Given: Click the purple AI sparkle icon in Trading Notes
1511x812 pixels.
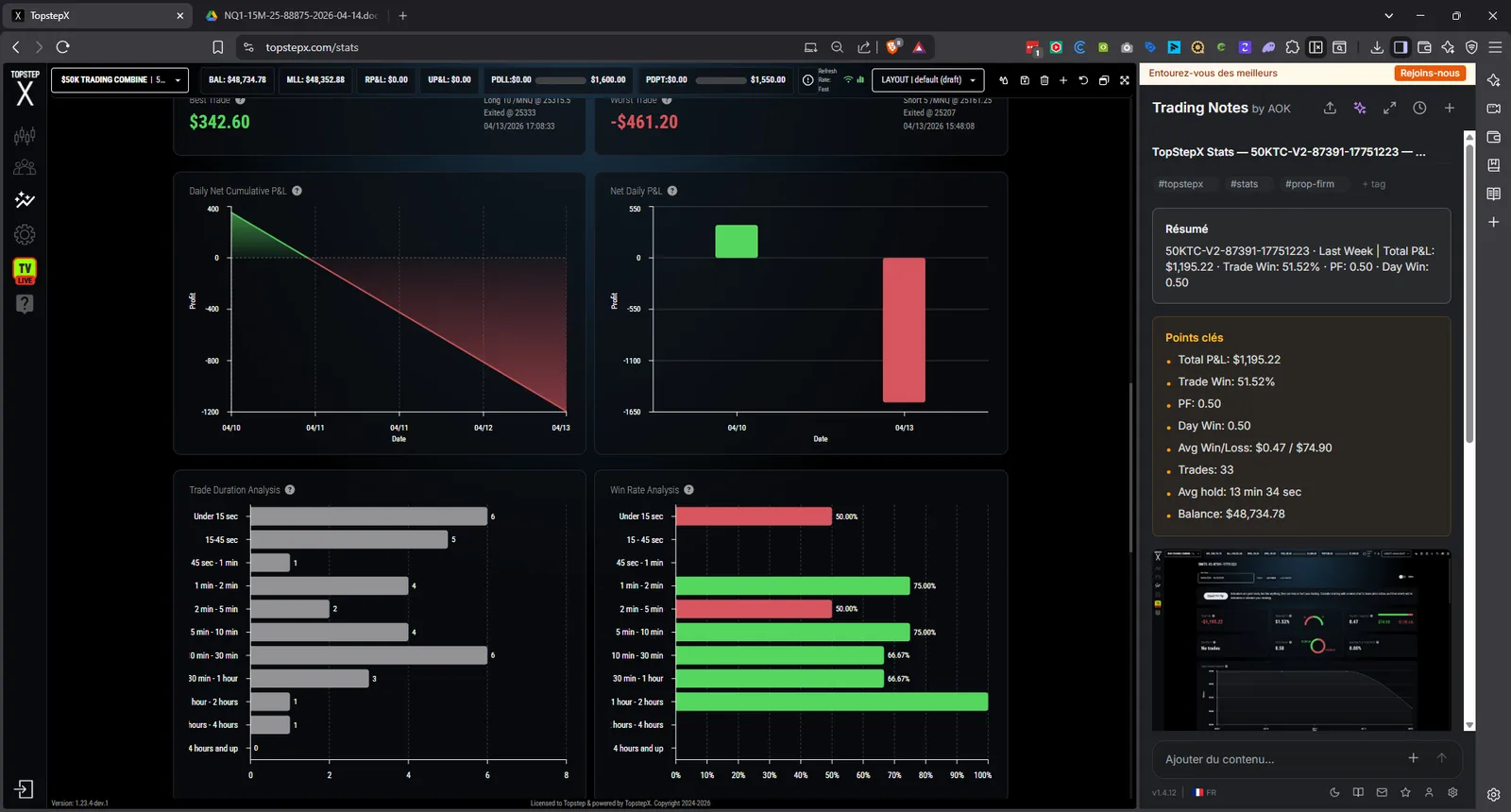Looking at the screenshot, I should 1360,109.
